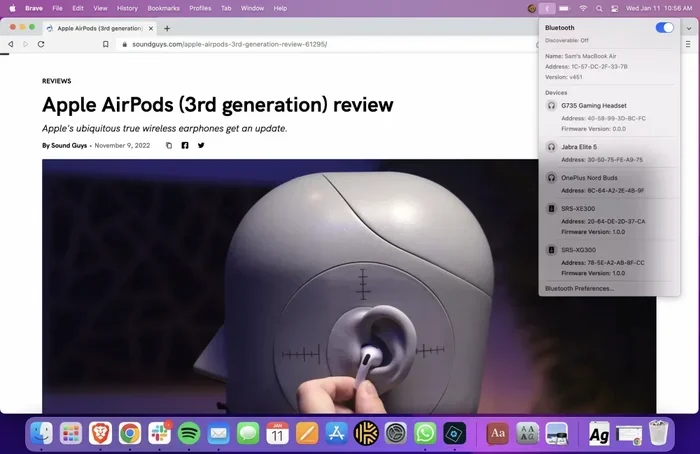The width and height of the screenshot is (700, 454).
Task: Select the Jabra Elite 5 device
Action: click(x=579, y=147)
